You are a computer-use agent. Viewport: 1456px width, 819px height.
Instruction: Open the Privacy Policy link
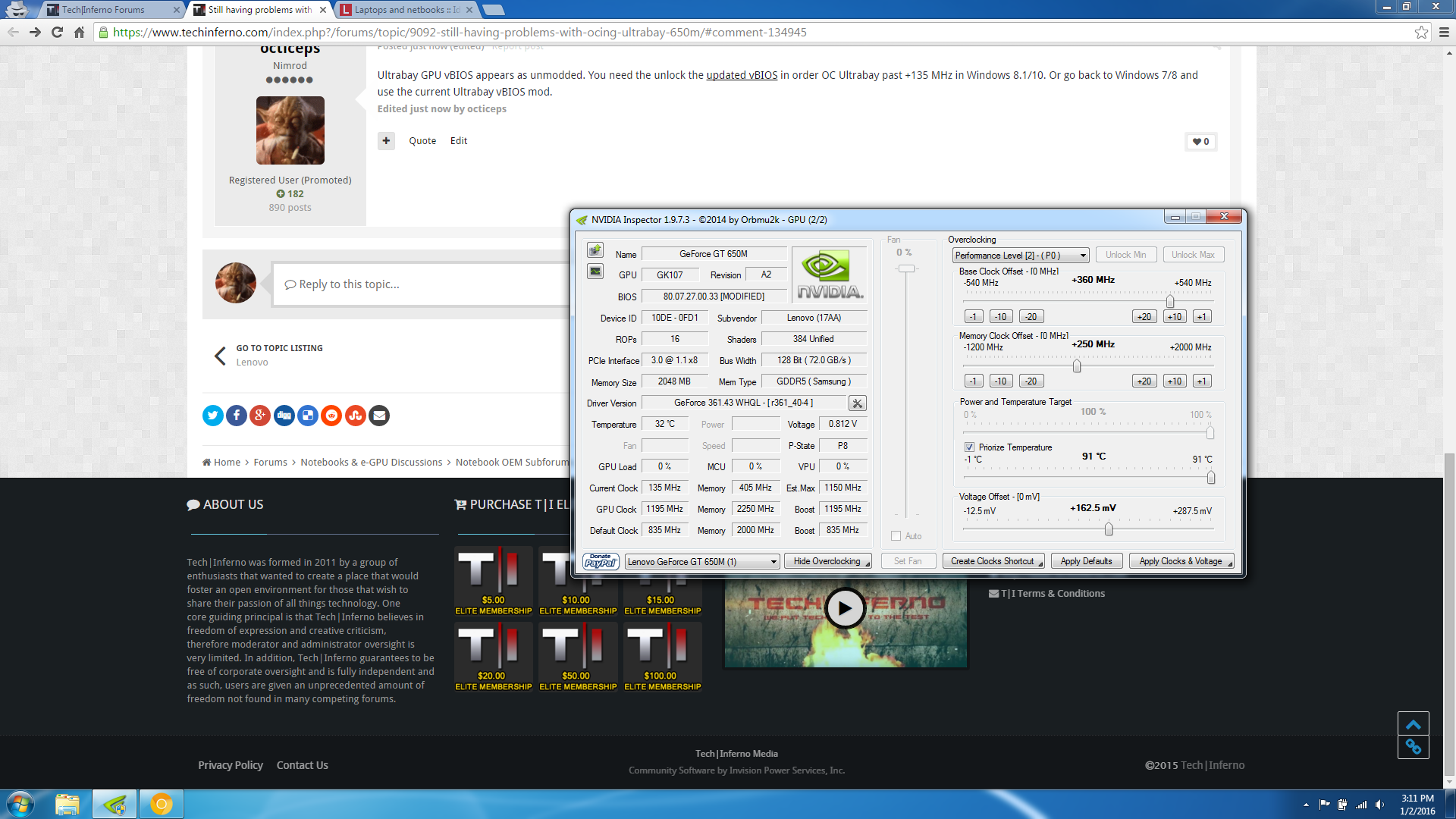[x=231, y=765]
